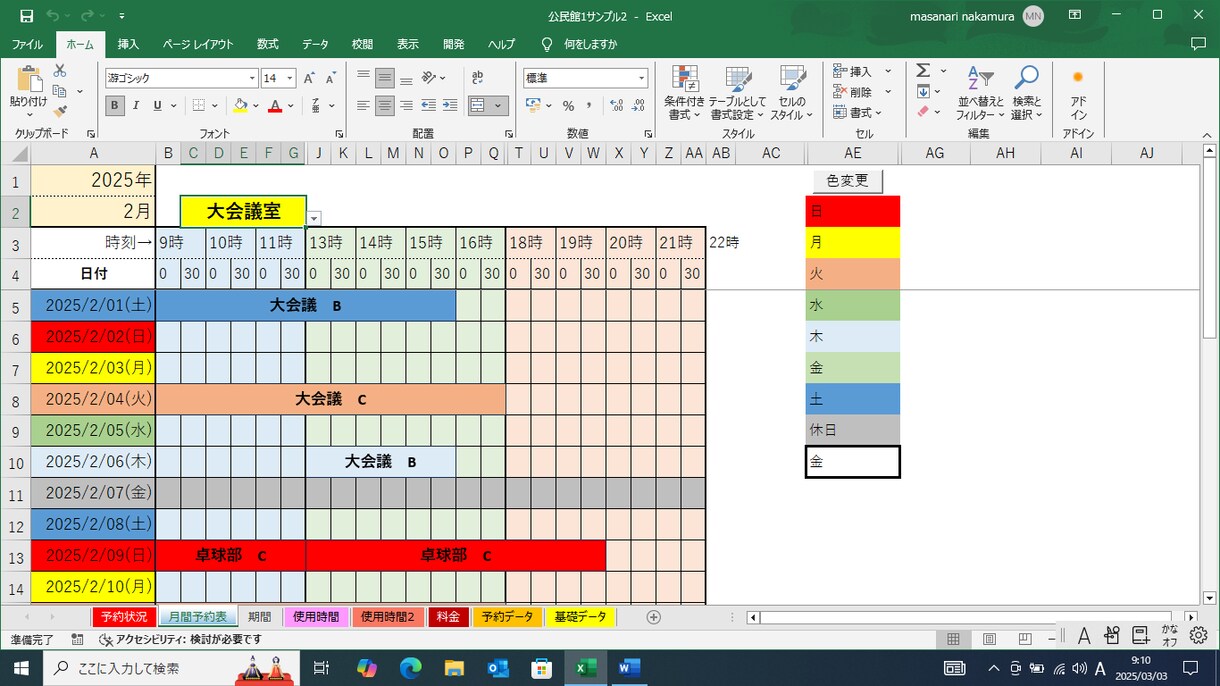Click the orientation angled text icon
This screenshot has width=1220, height=686.
(430, 78)
